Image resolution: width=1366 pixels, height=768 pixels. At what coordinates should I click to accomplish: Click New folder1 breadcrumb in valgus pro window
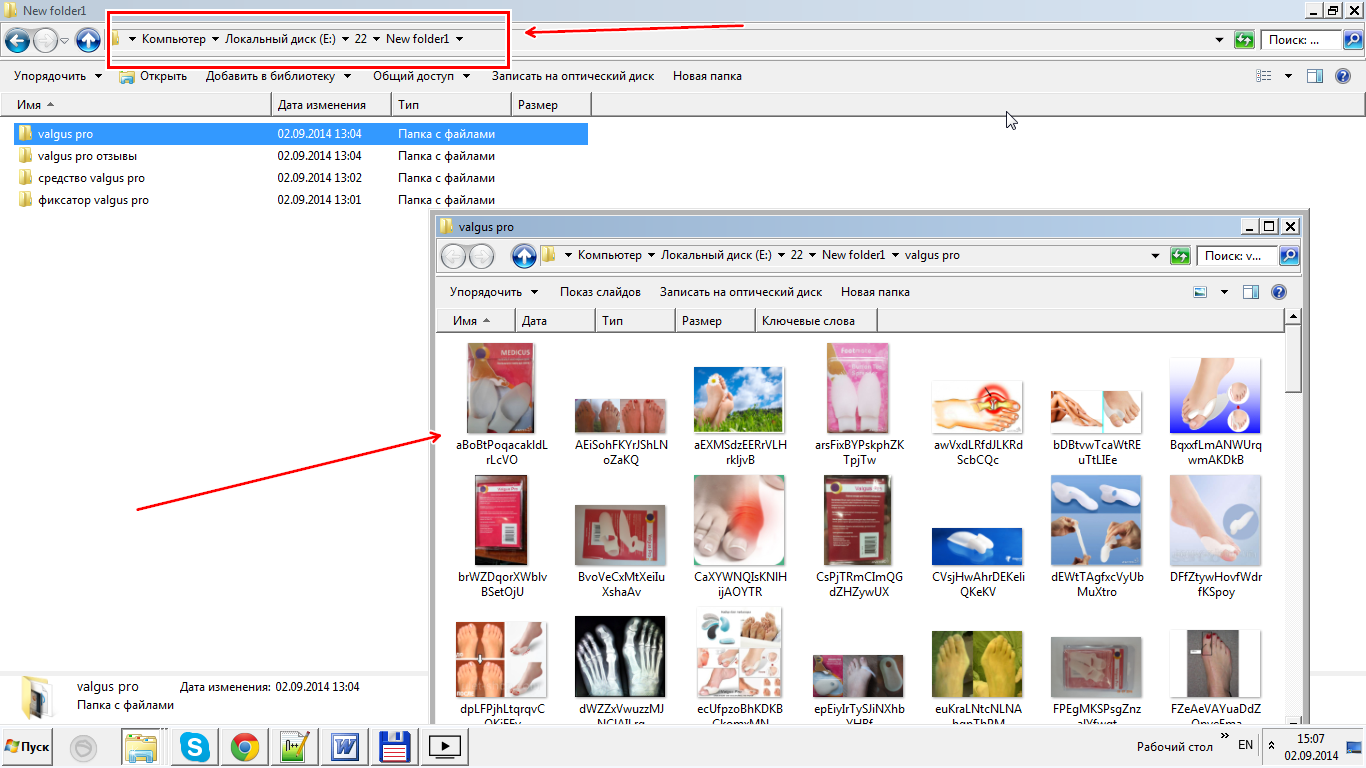(853, 256)
